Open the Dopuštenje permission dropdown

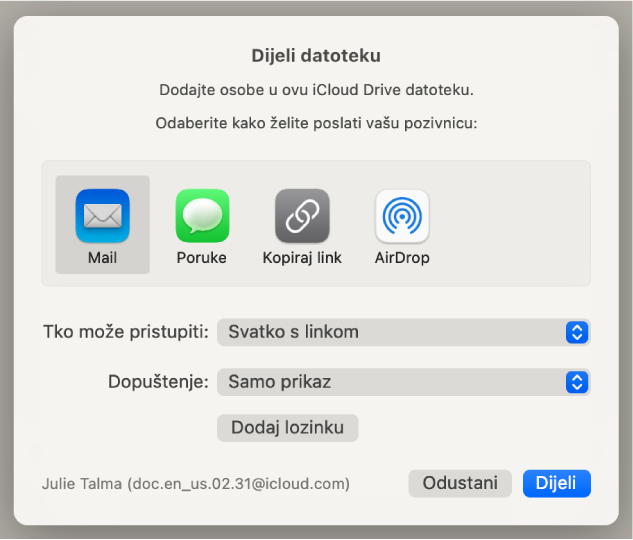click(404, 382)
